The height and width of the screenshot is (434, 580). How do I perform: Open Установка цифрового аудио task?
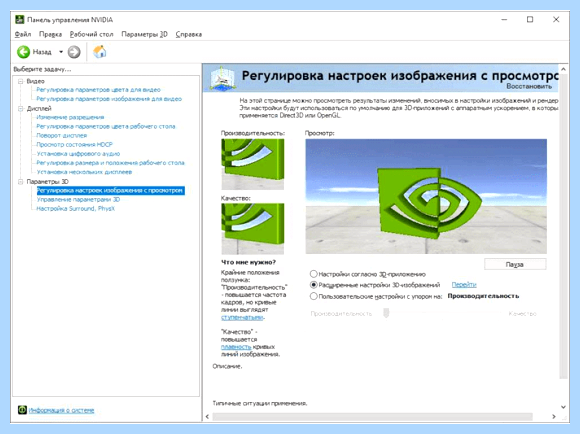pyautogui.click(x=78, y=154)
